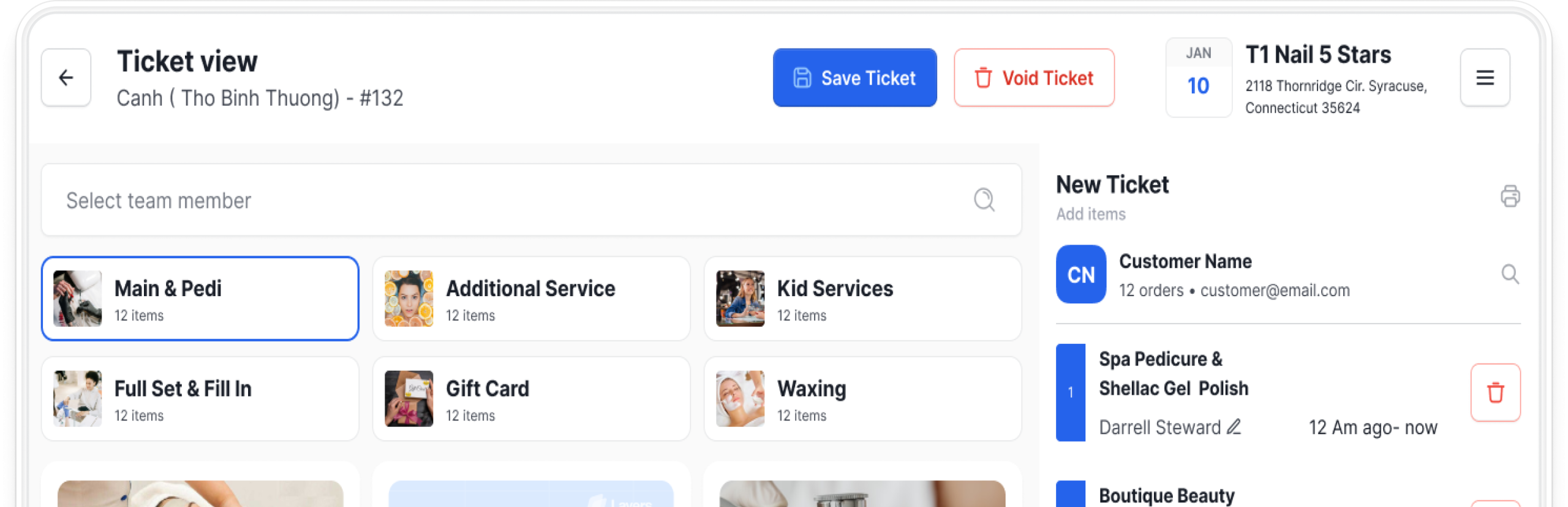Click the print ticket icon
Viewport: 1568px width, 507px height.
[x=1510, y=196]
